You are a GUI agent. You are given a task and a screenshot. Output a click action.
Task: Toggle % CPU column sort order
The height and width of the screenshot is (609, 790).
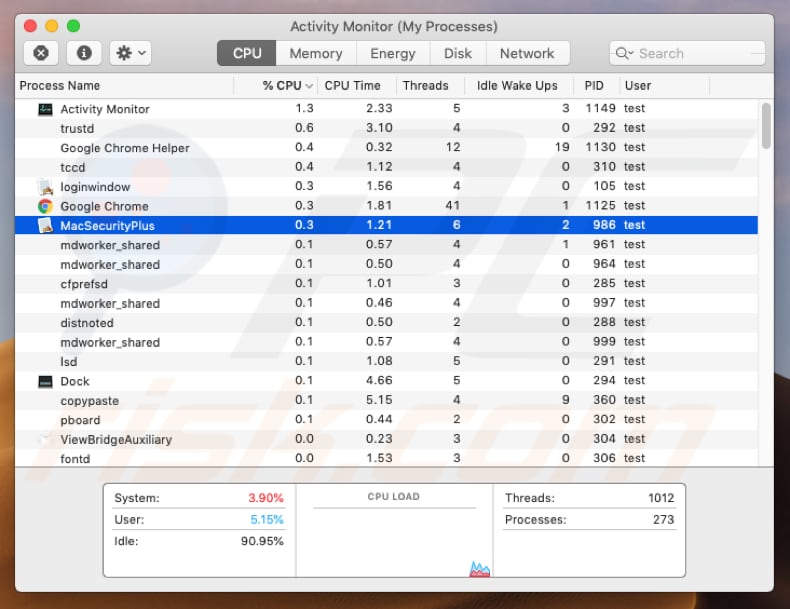(276, 86)
